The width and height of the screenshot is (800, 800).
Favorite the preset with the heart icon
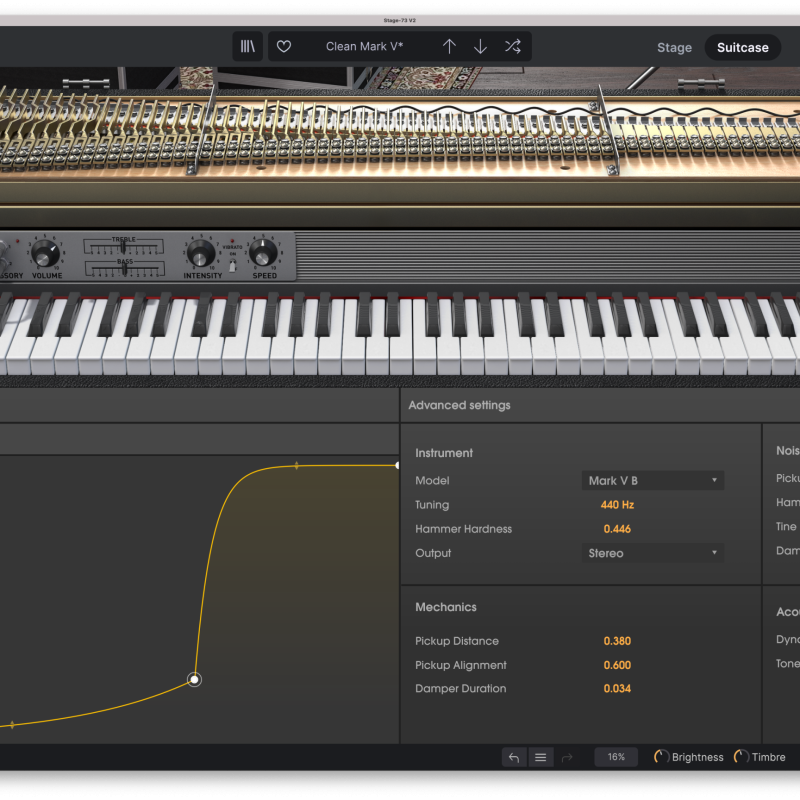tap(284, 46)
